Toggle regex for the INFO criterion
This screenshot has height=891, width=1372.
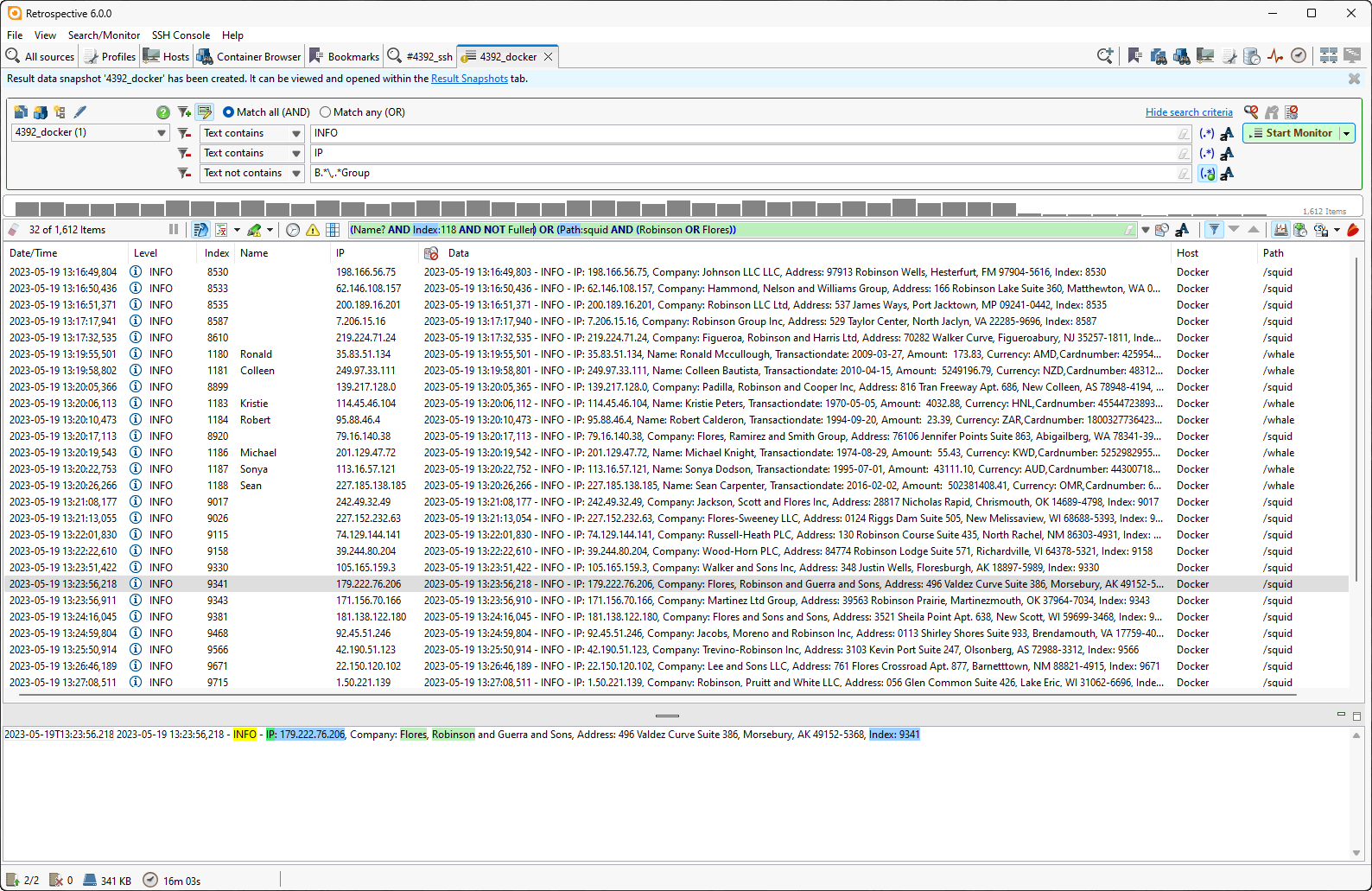[1207, 133]
